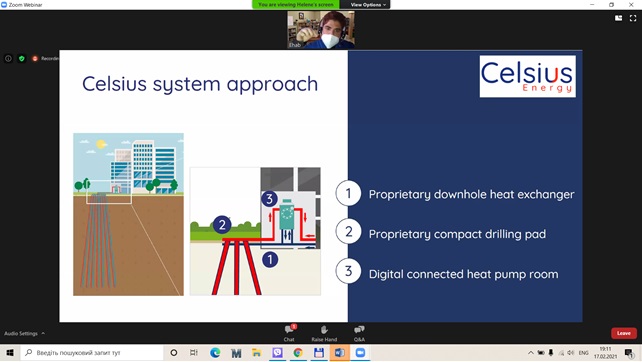Screen dimensions: 642x362
Task: Enter full screen mode
Action: [x=633, y=18]
